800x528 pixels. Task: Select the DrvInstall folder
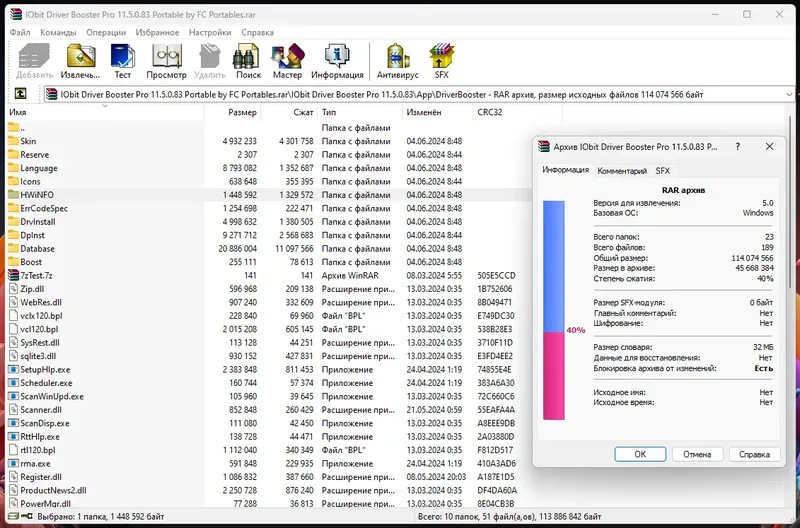tap(38, 221)
